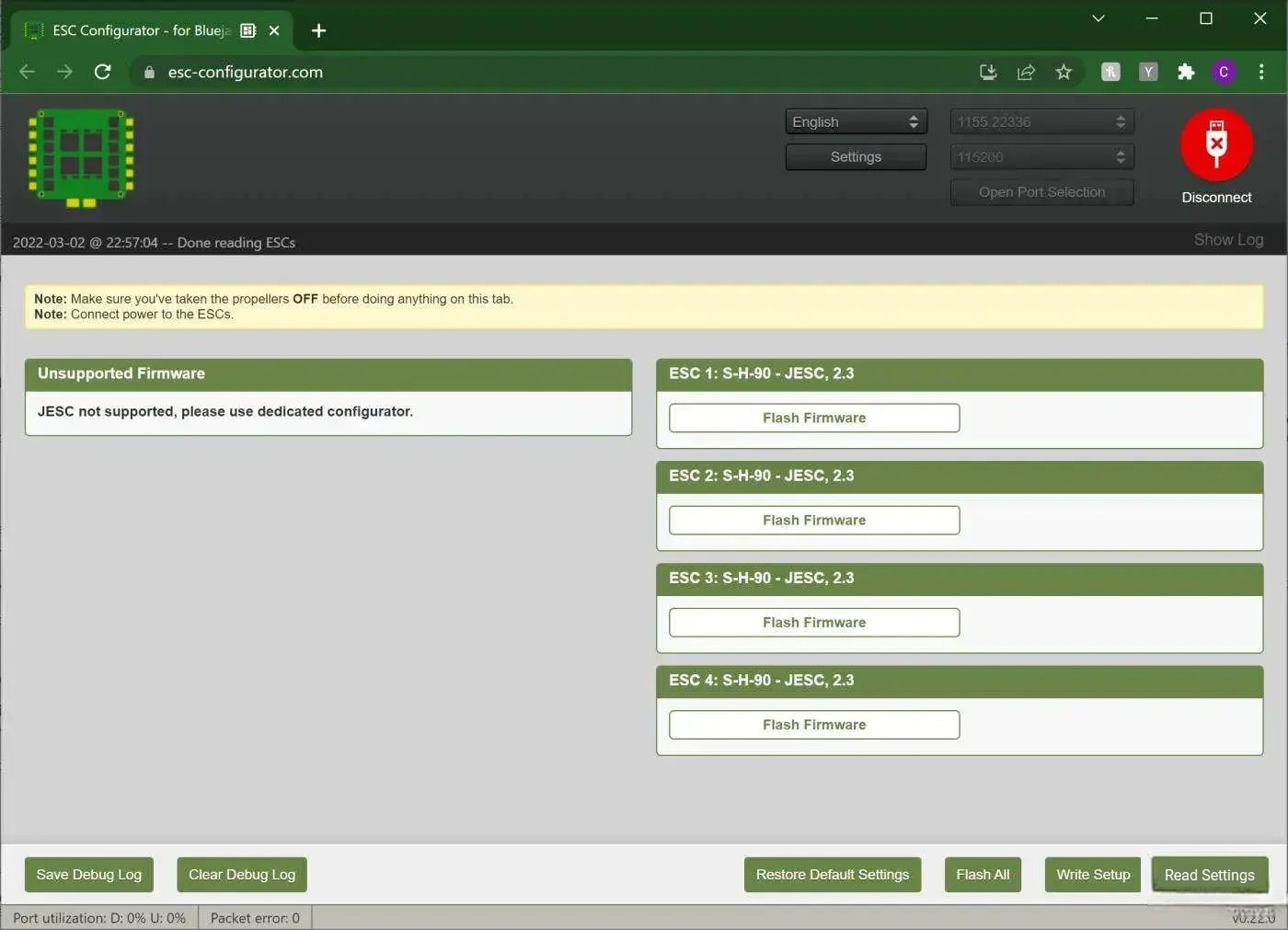
Task: Reload the page with the refresh icon
Action: tap(103, 72)
